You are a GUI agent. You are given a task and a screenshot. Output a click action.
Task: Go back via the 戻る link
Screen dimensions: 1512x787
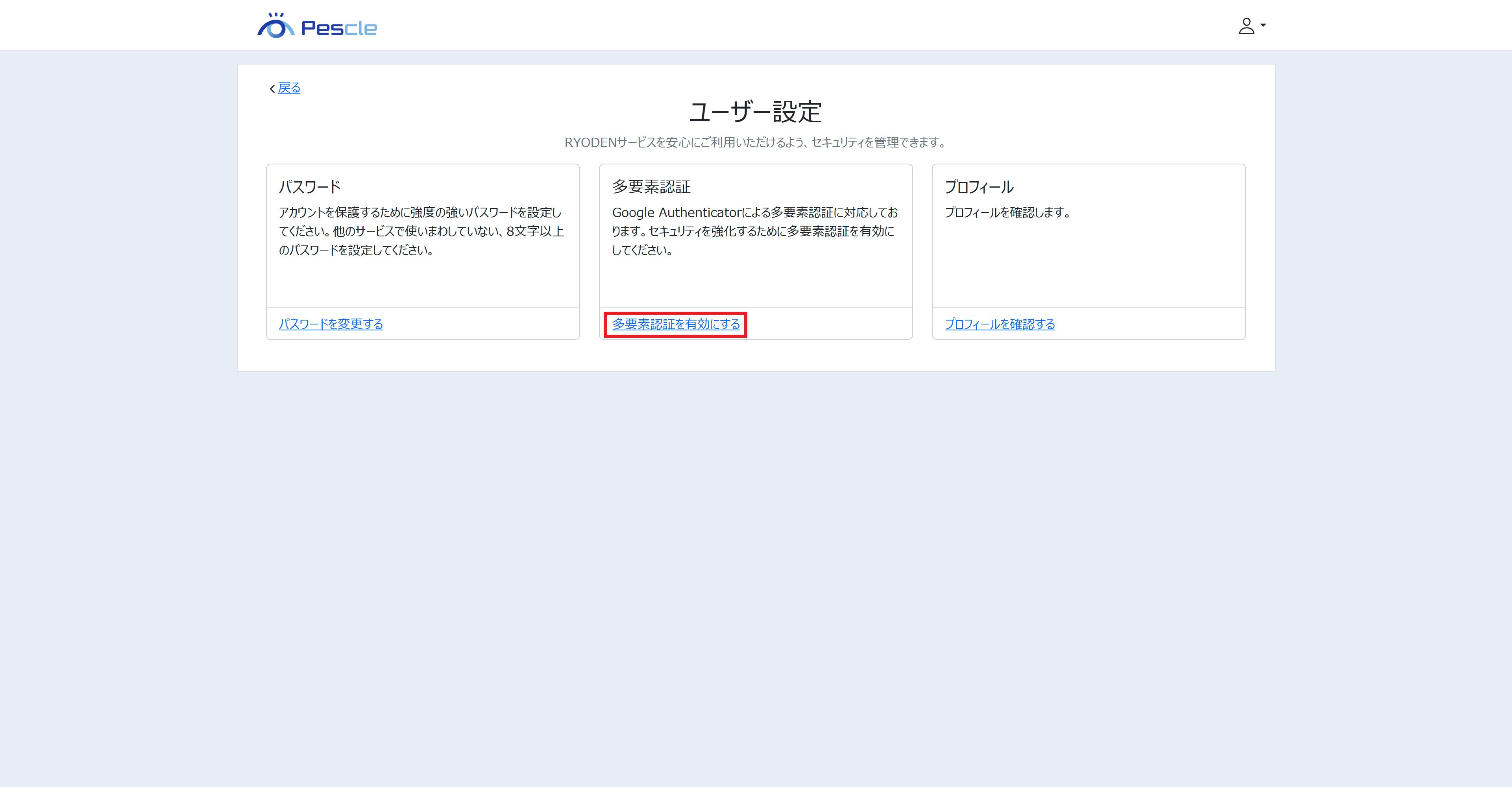[289, 88]
